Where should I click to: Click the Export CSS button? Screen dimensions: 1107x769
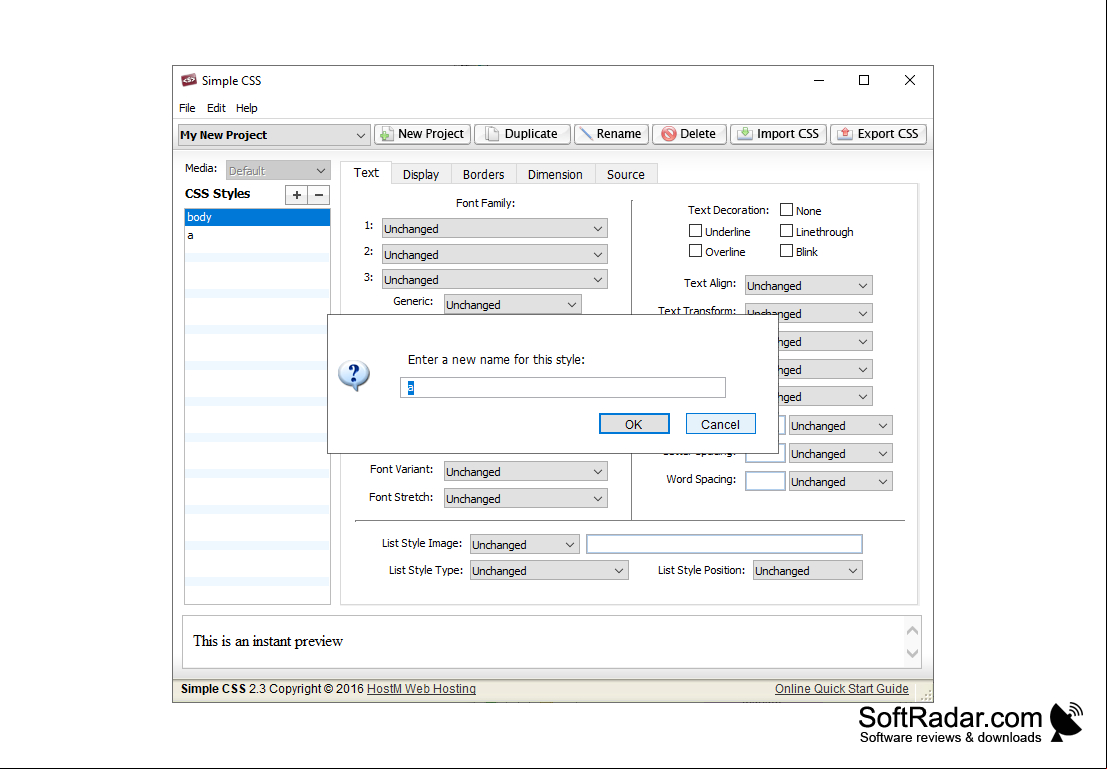[878, 134]
